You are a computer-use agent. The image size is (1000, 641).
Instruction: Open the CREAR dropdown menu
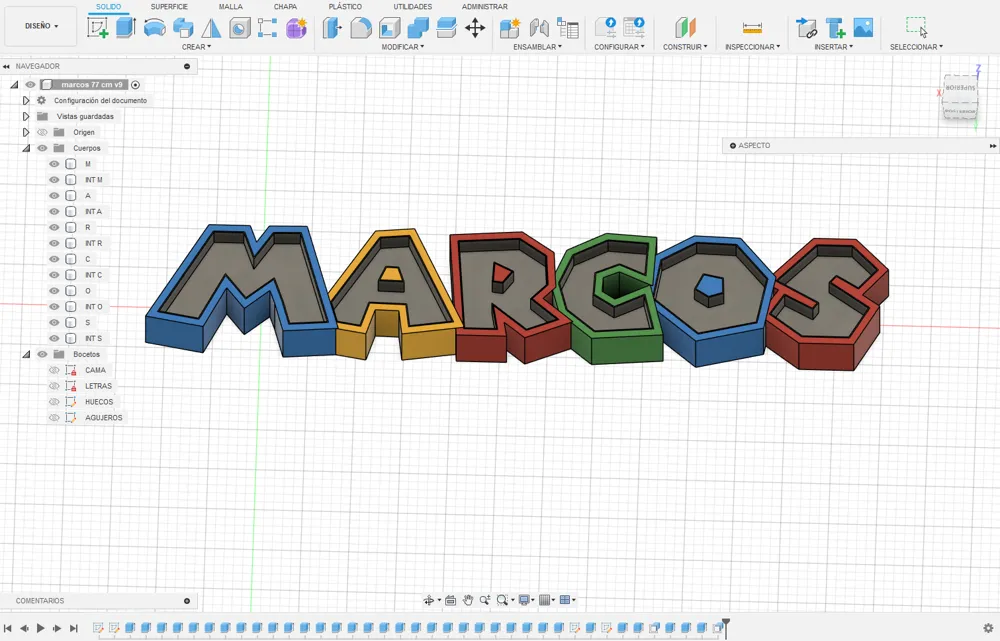[x=196, y=47]
